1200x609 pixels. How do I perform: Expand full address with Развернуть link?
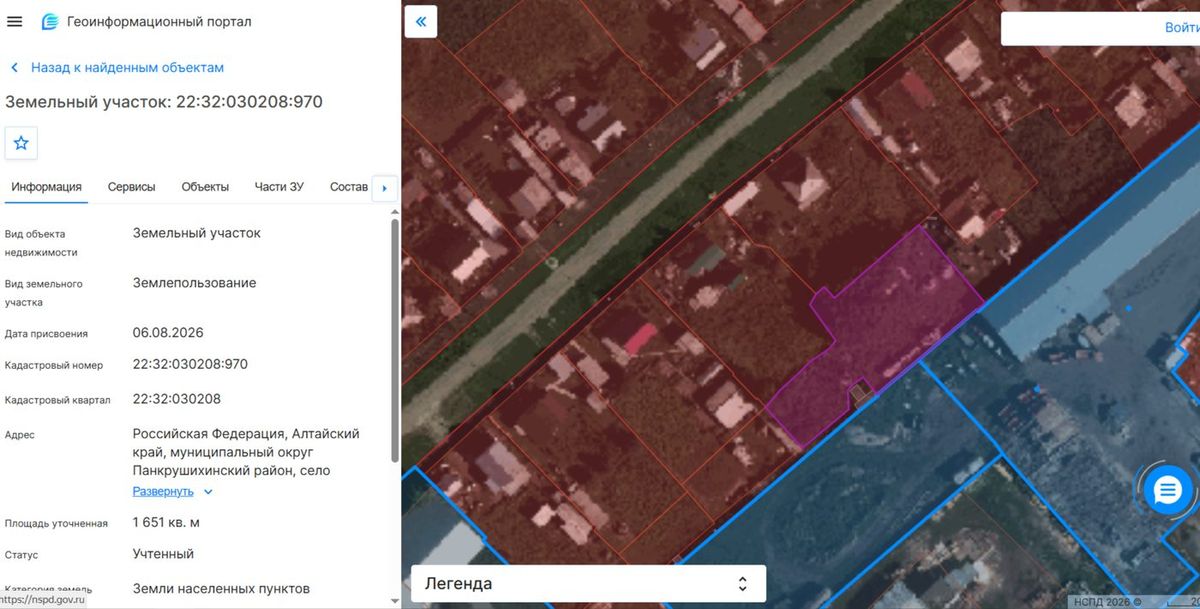coord(163,492)
